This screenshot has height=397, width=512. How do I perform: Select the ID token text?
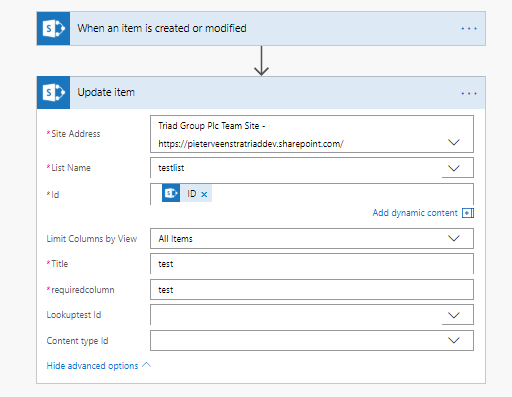[x=192, y=194]
